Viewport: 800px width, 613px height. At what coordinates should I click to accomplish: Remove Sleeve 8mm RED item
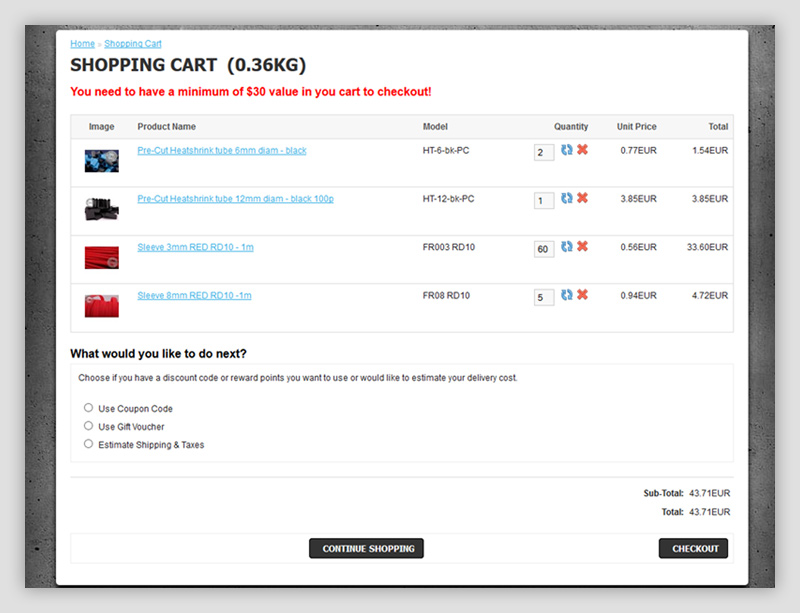(582, 295)
